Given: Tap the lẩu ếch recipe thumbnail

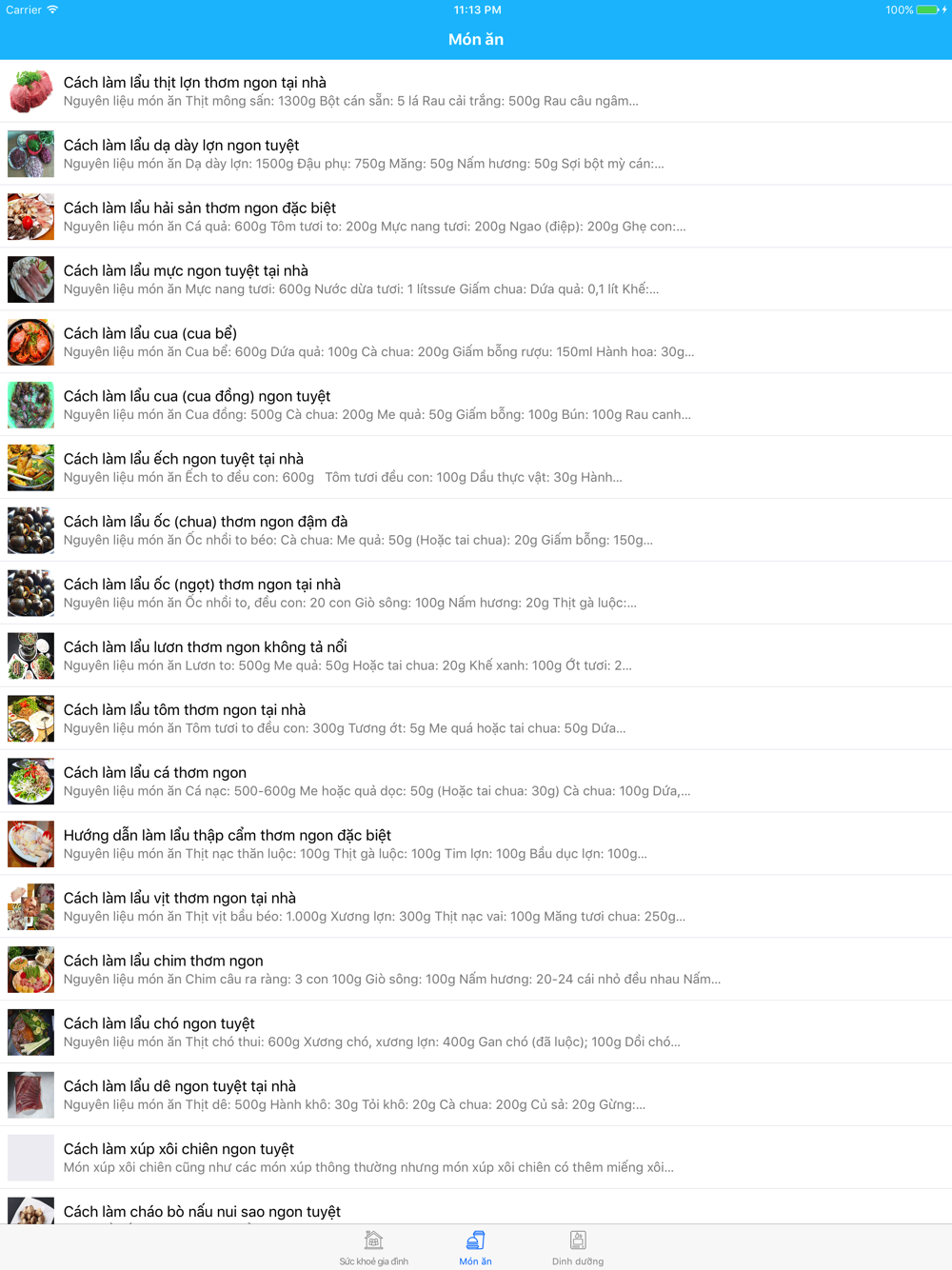Looking at the screenshot, I should [30, 467].
